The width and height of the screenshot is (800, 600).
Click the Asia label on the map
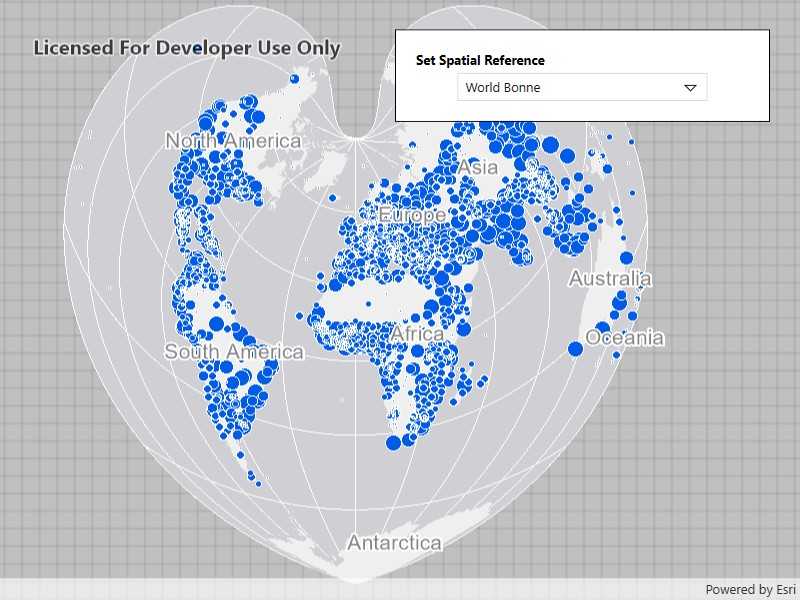pos(479,167)
